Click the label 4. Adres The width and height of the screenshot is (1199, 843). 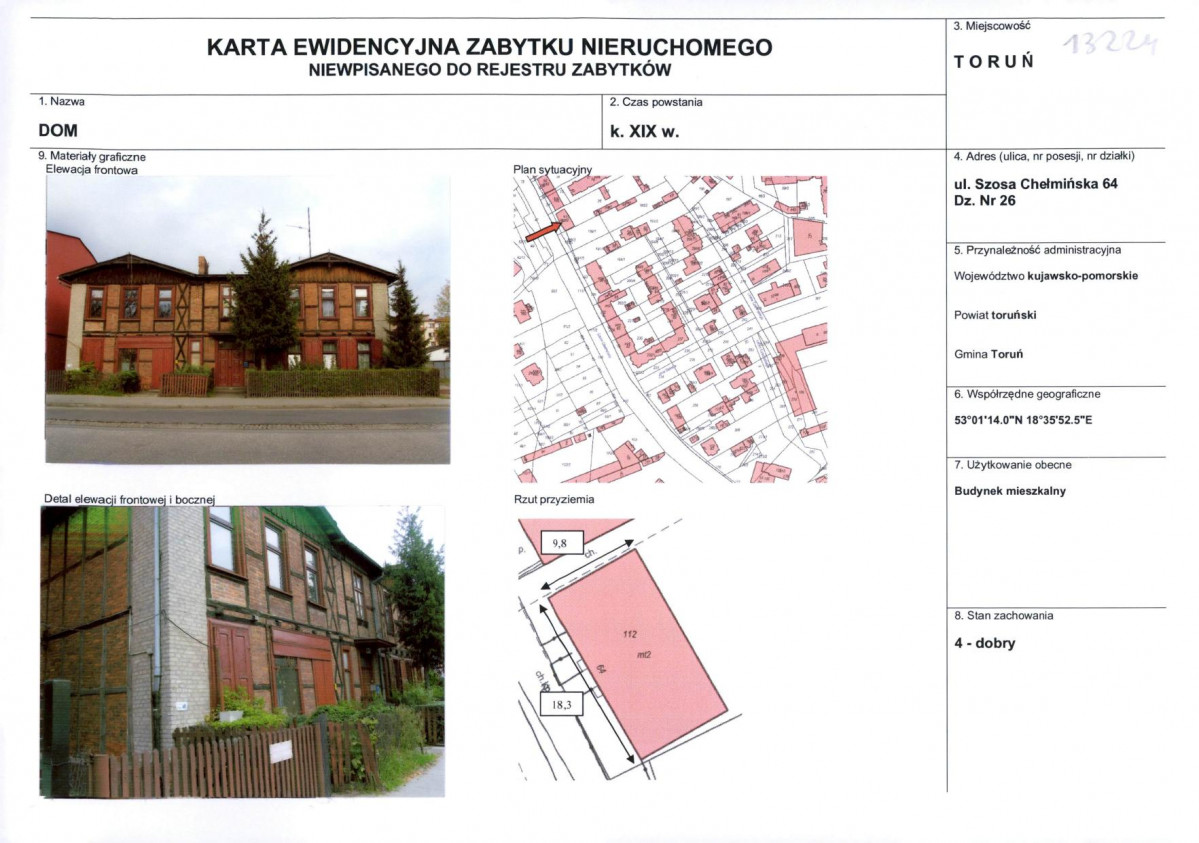point(1044,156)
